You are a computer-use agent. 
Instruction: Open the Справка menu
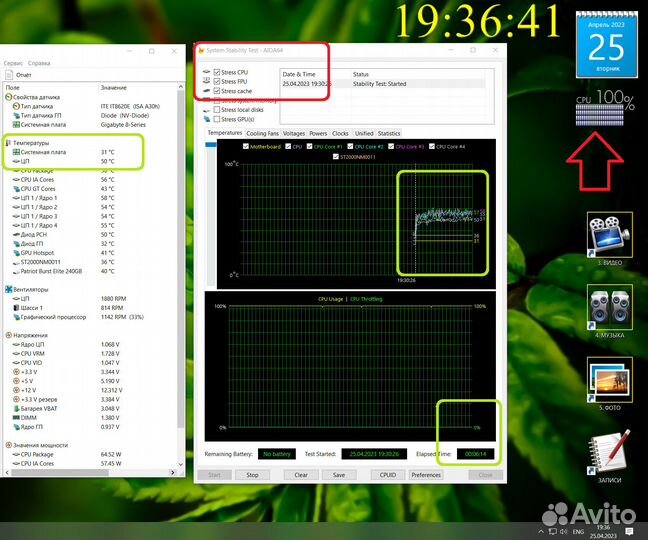click(x=39, y=63)
